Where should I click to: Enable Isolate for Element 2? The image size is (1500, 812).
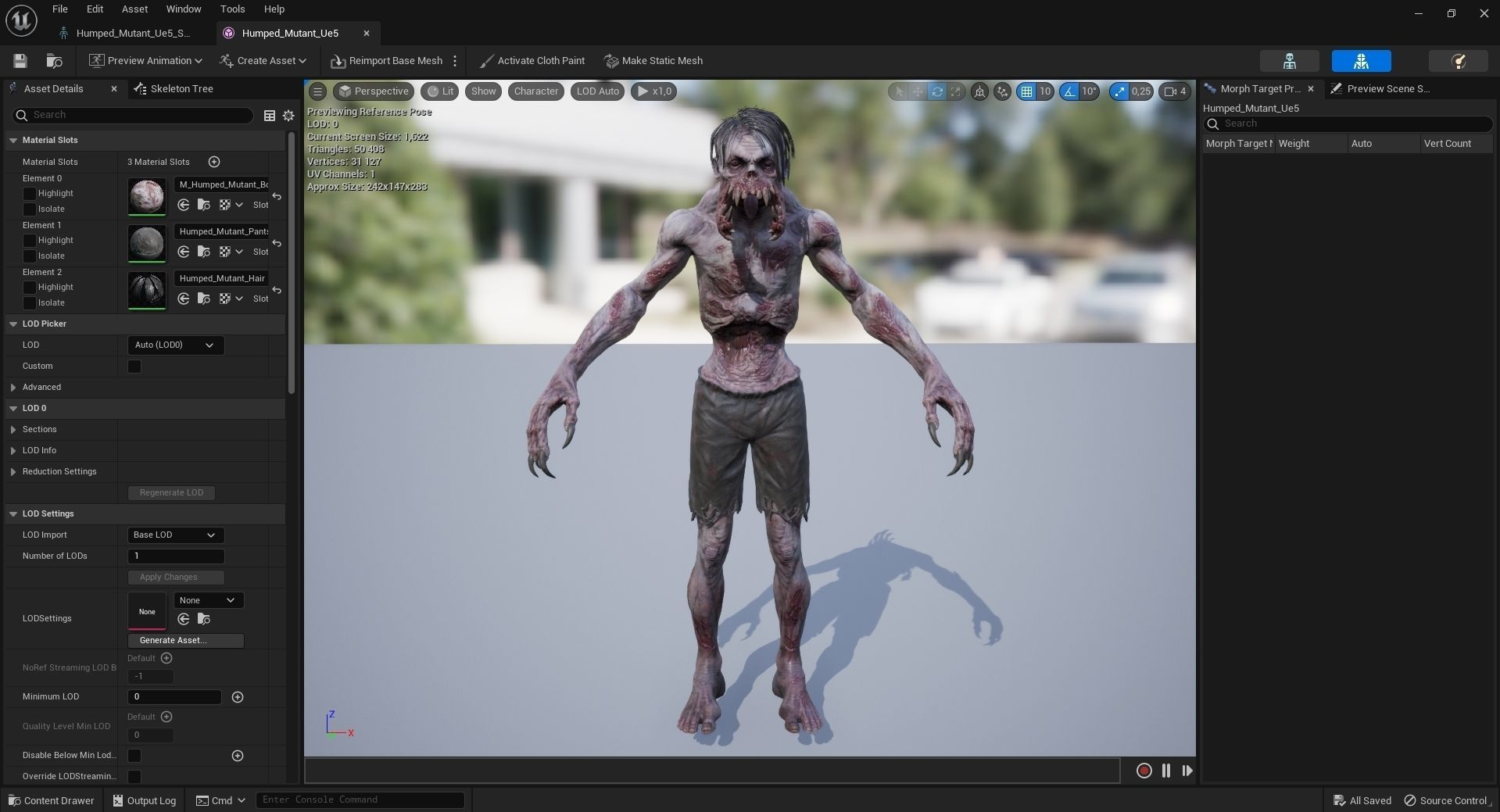(x=30, y=303)
